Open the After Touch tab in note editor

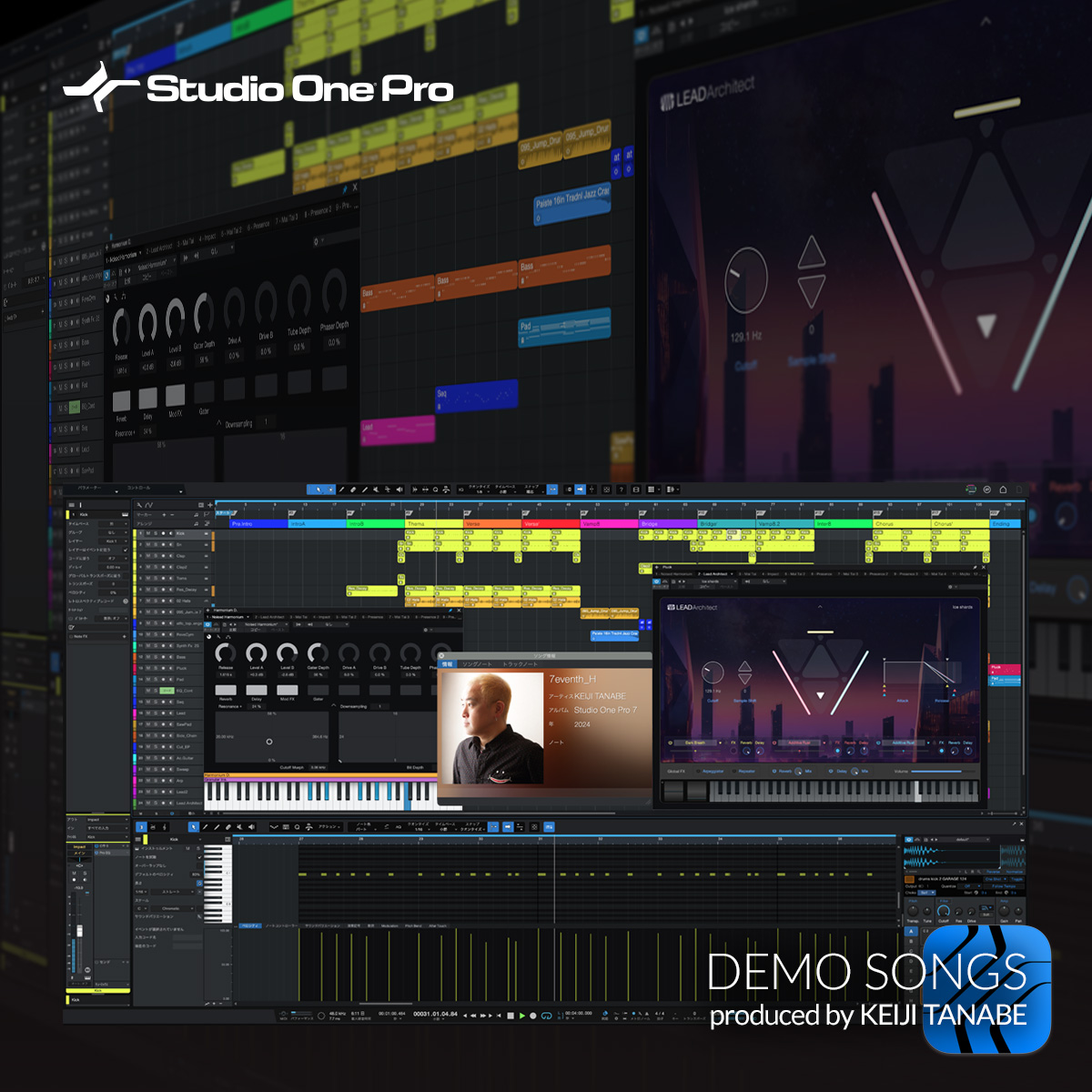pyautogui.click(x=438, y=925)
